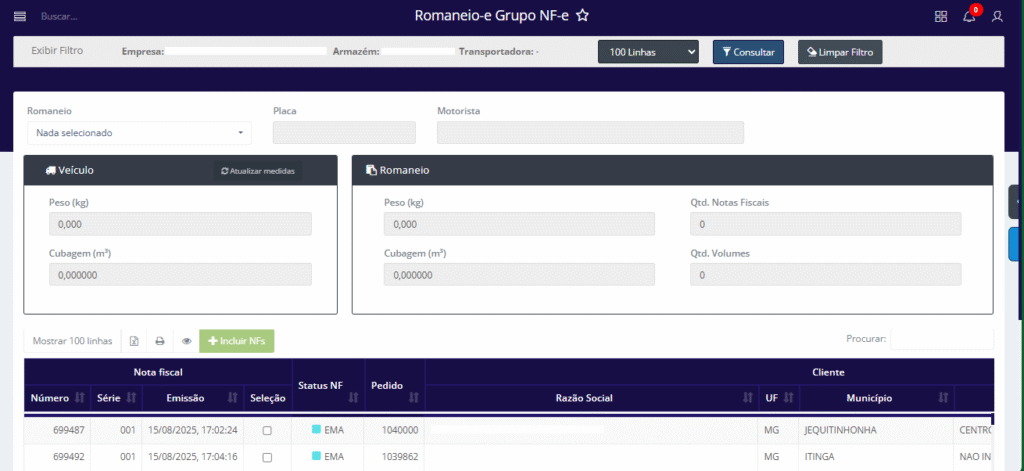The width and height of the screenshot is (1024, 471).
Task: Click the print table icon
Action: click(159, 341)
